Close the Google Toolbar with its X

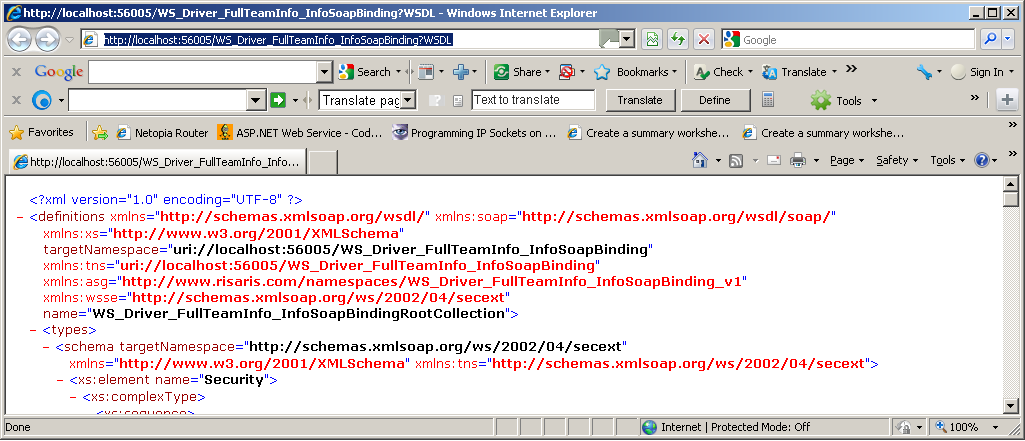pos(16,72)
